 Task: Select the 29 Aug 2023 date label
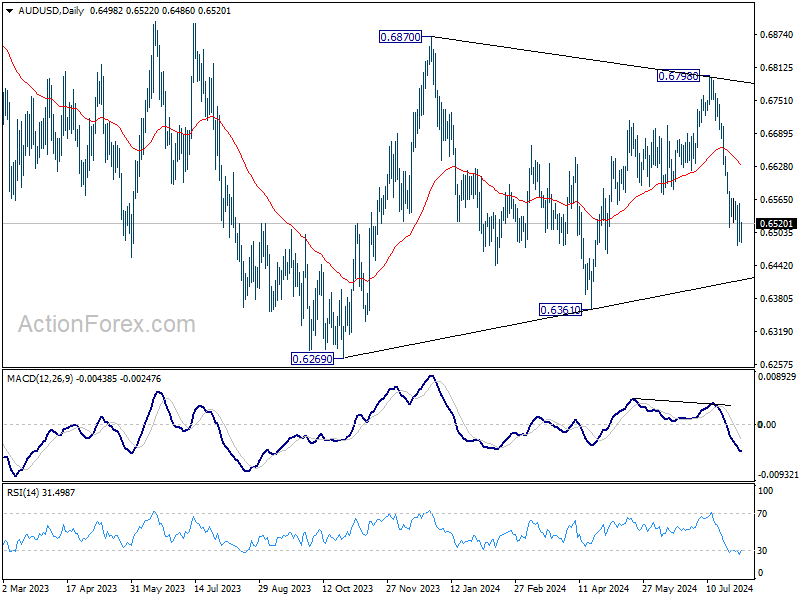click(284, 588)
